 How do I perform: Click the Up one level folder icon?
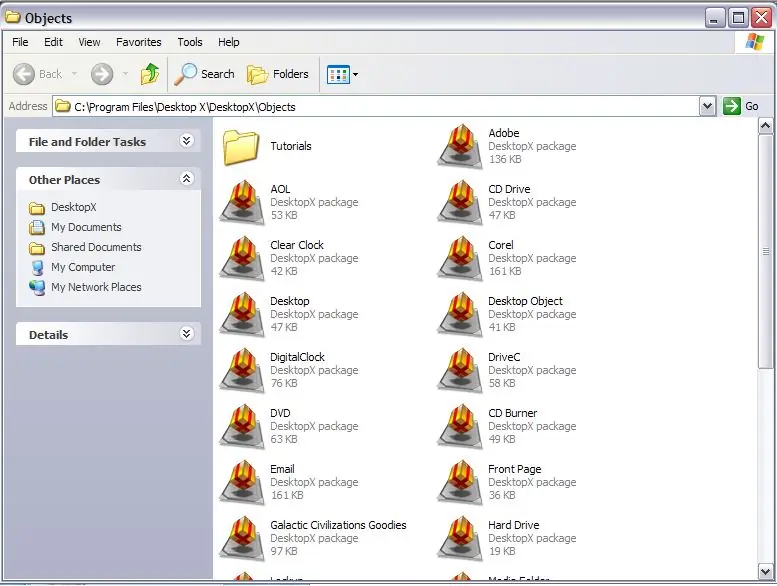tap(150, 74)
